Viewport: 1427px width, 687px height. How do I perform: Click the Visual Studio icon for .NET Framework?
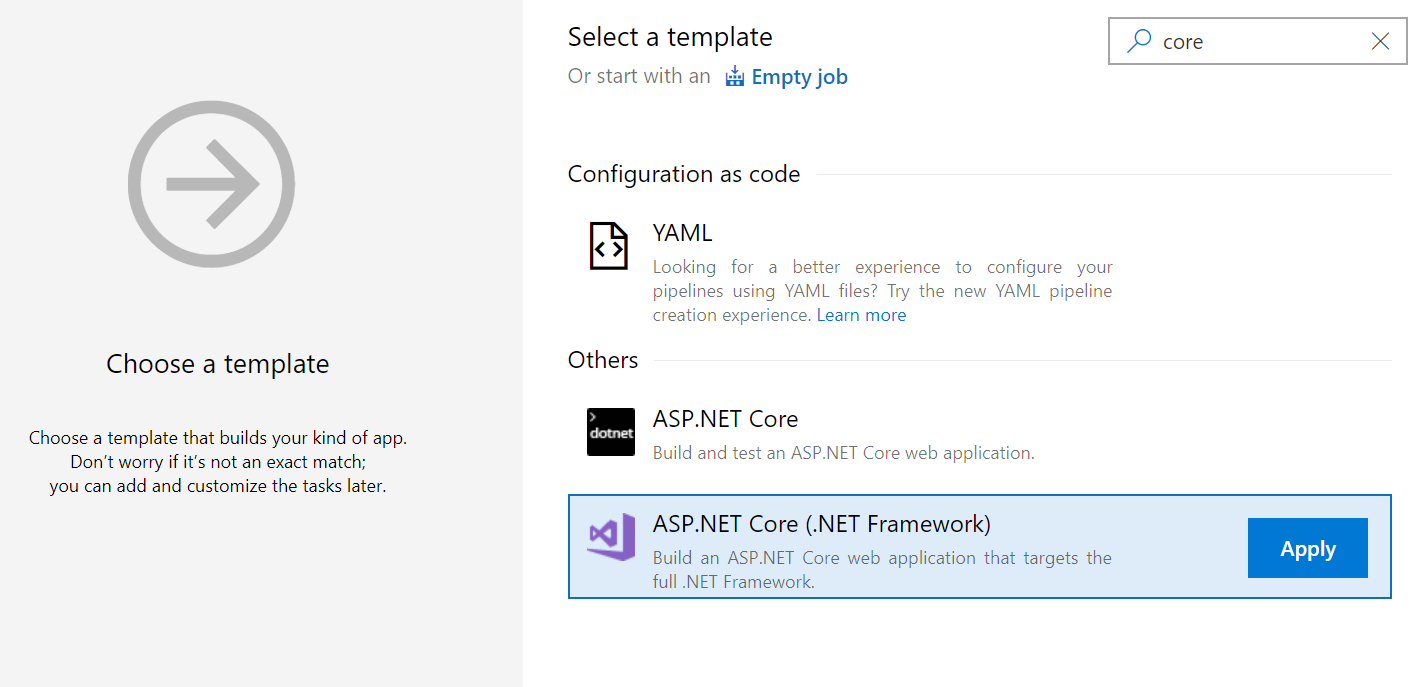611,537
